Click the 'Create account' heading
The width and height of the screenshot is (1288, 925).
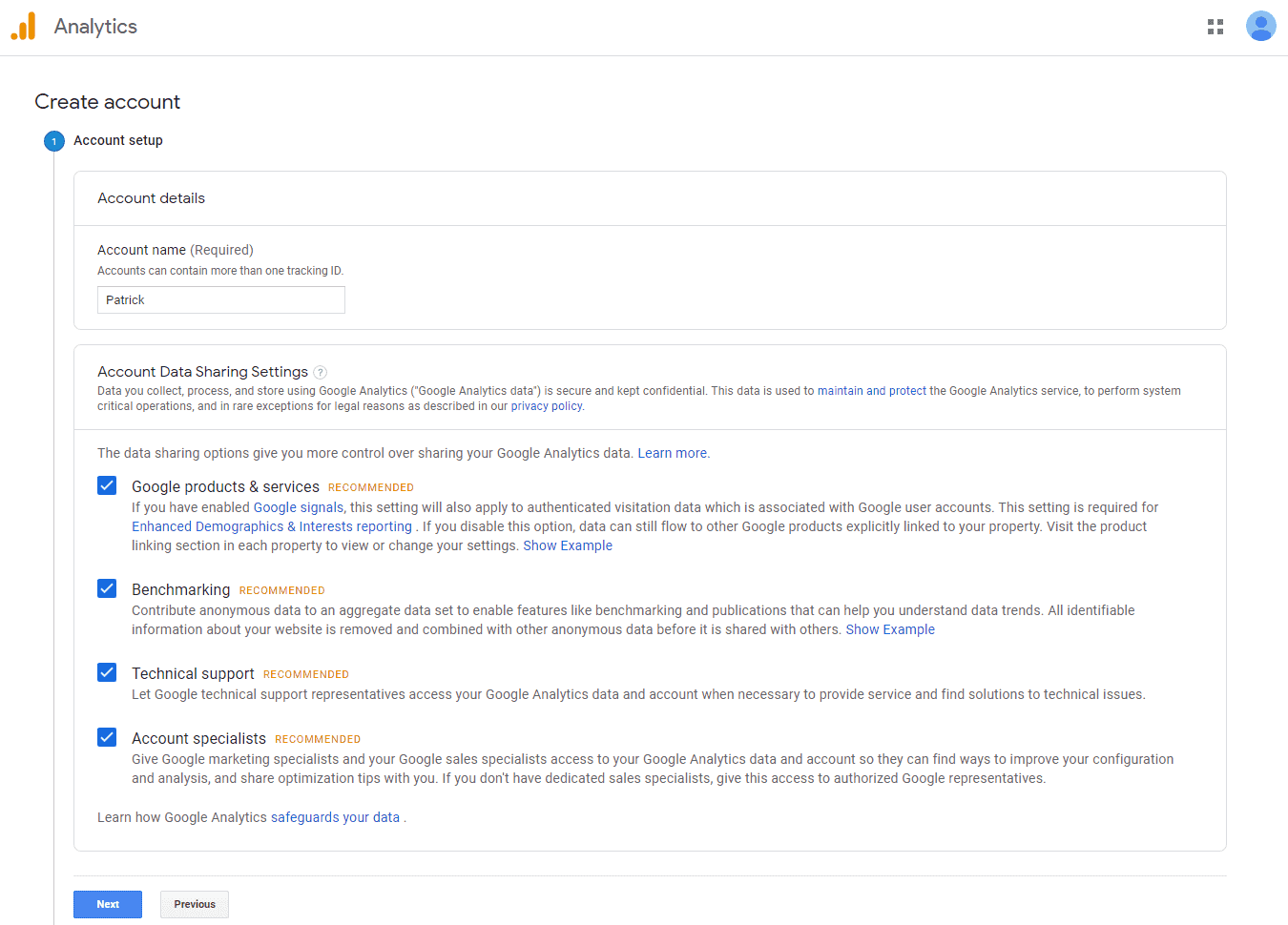click(x=108, y=102)
